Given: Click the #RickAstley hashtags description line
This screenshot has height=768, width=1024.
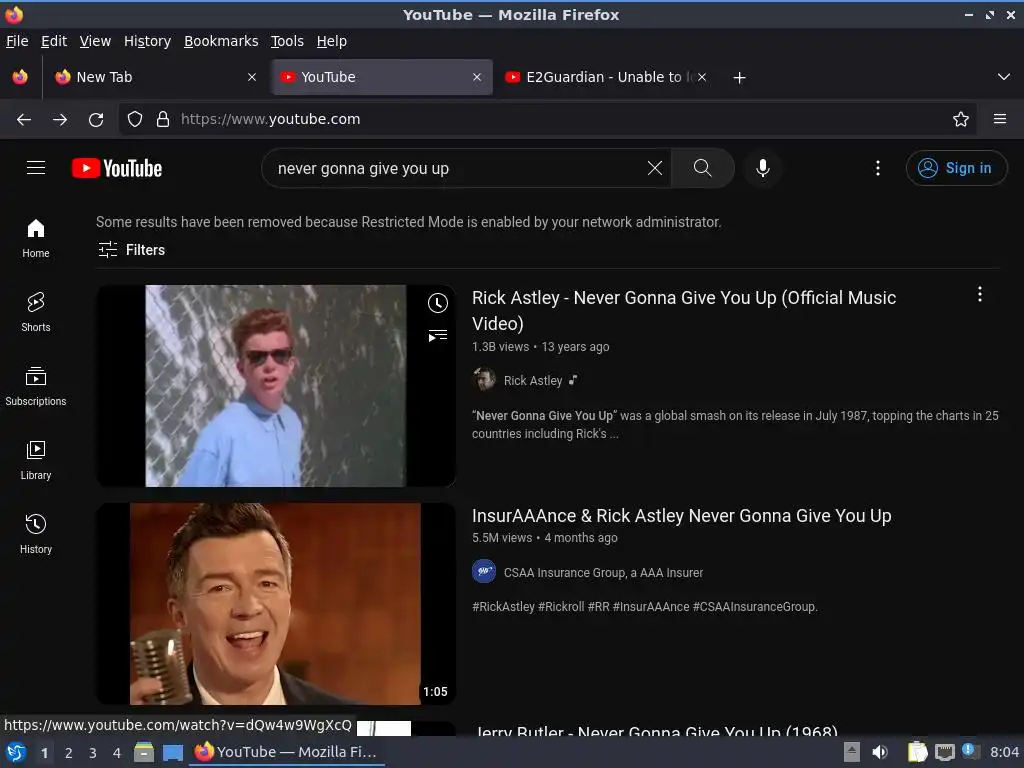Looking at the screenshot, I should 645,607.
